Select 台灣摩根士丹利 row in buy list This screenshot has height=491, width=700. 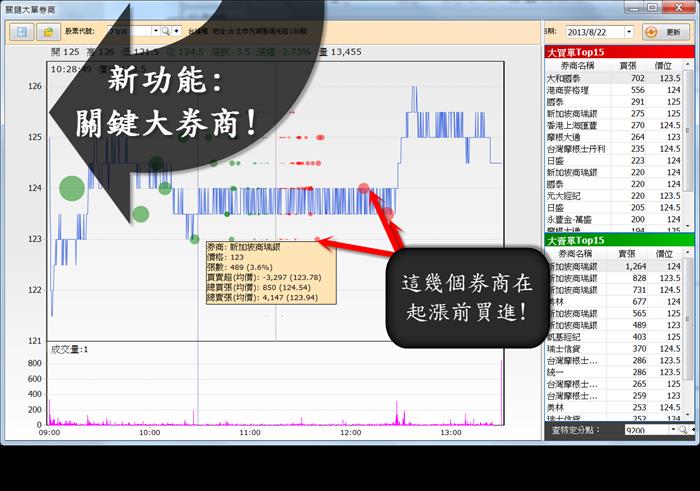[614, 149]
